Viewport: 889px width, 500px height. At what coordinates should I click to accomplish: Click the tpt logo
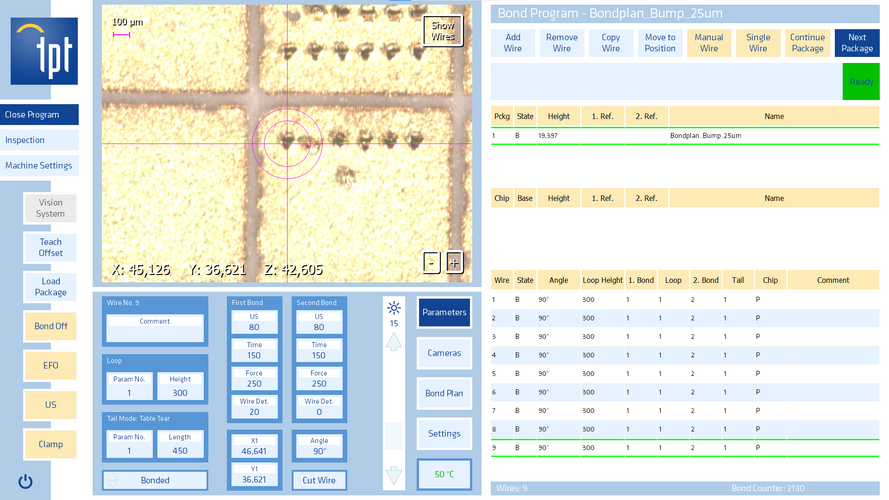coord(44,51)
